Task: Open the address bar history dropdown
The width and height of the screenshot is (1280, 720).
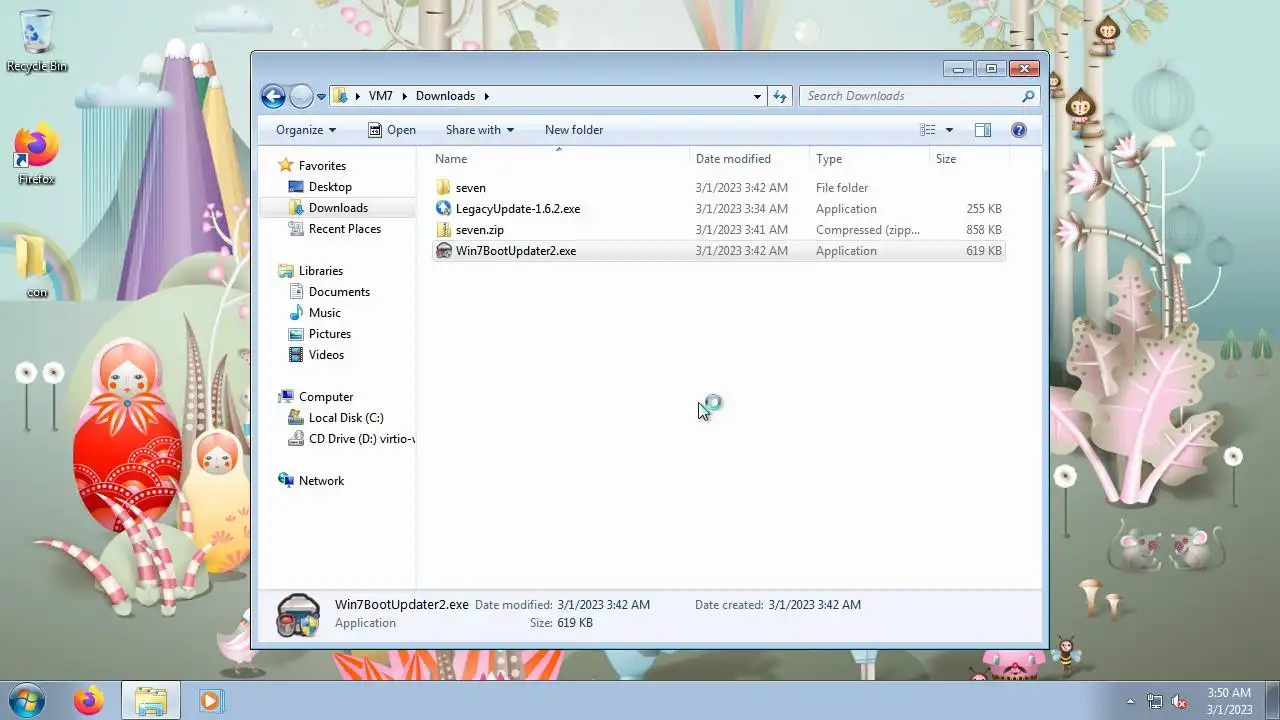Action: point(757,96)
